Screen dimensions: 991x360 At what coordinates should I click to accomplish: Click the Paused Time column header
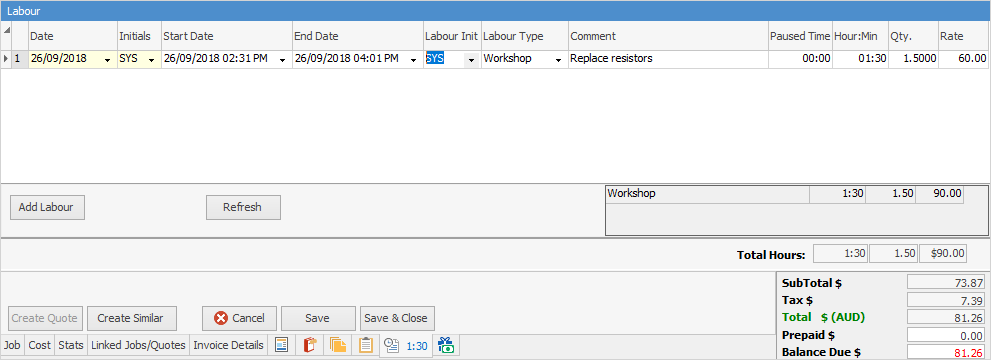click(x=800, y=37)
